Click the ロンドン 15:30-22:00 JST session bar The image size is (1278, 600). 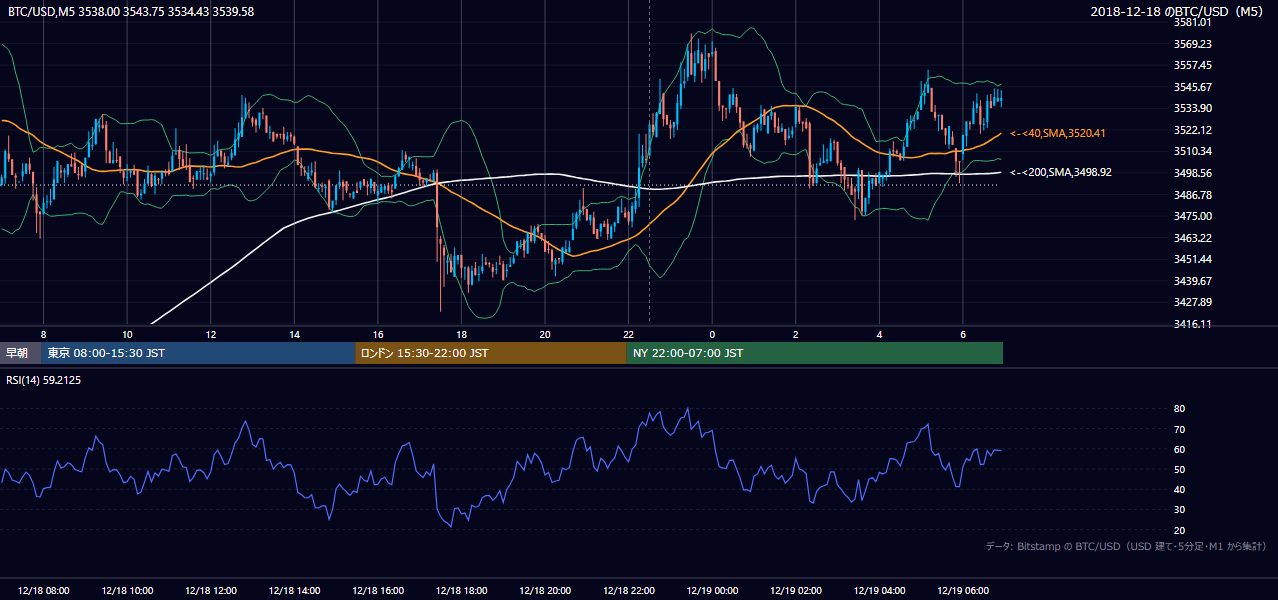tap(490, 353)
